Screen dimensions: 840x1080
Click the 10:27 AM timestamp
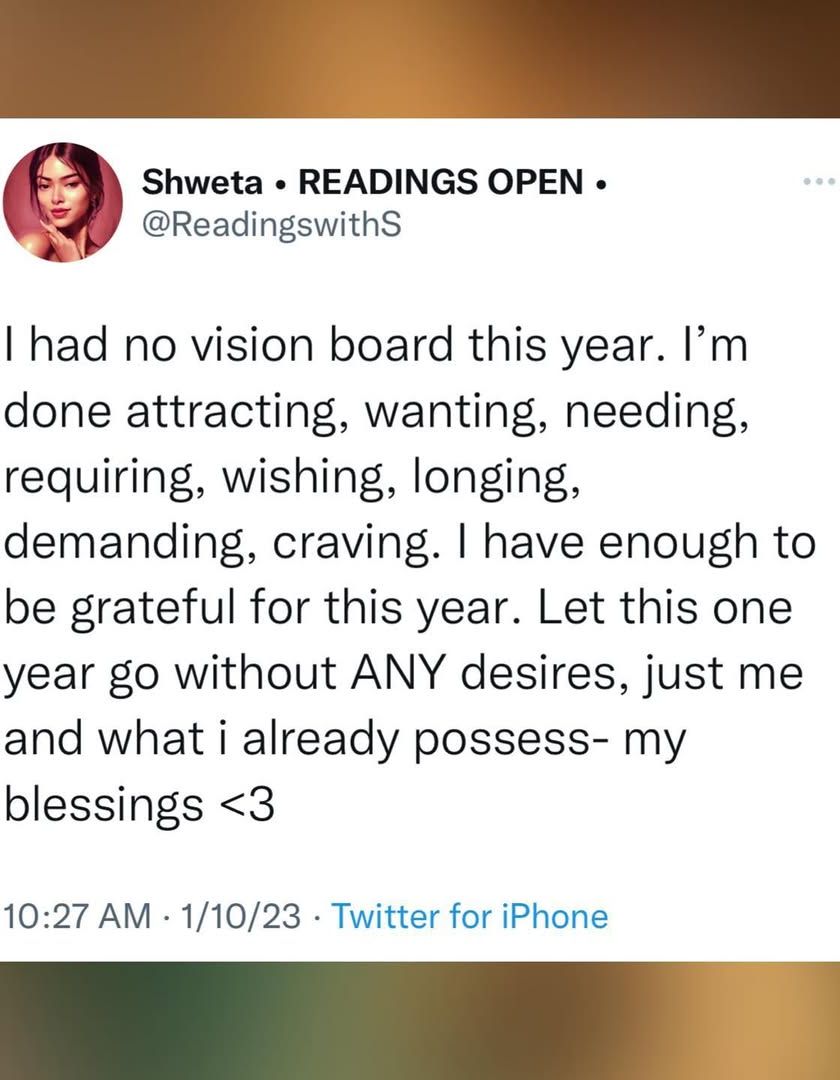click(78, 916)
